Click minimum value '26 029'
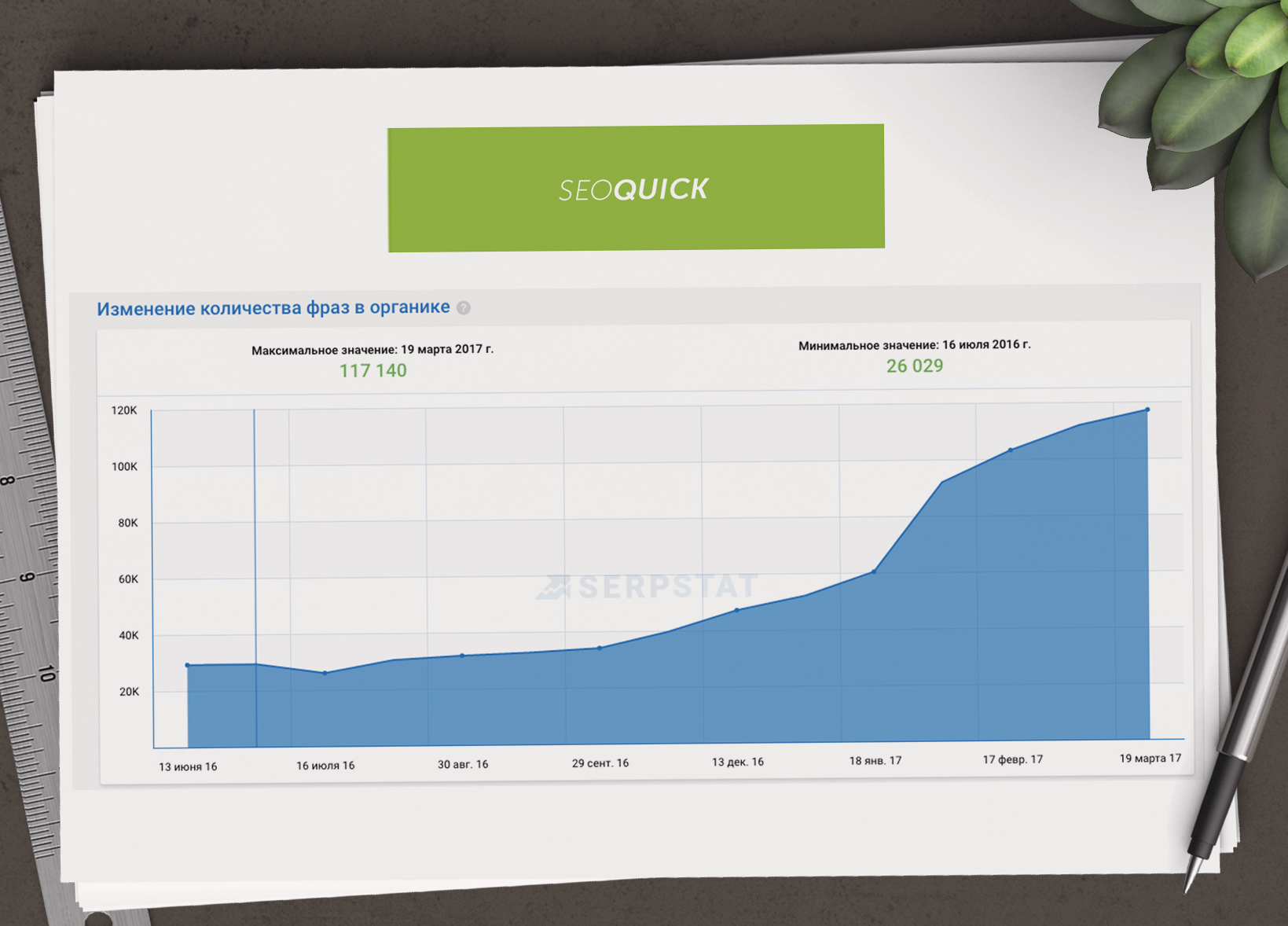The image size is (1288, 926). (915, 366)
